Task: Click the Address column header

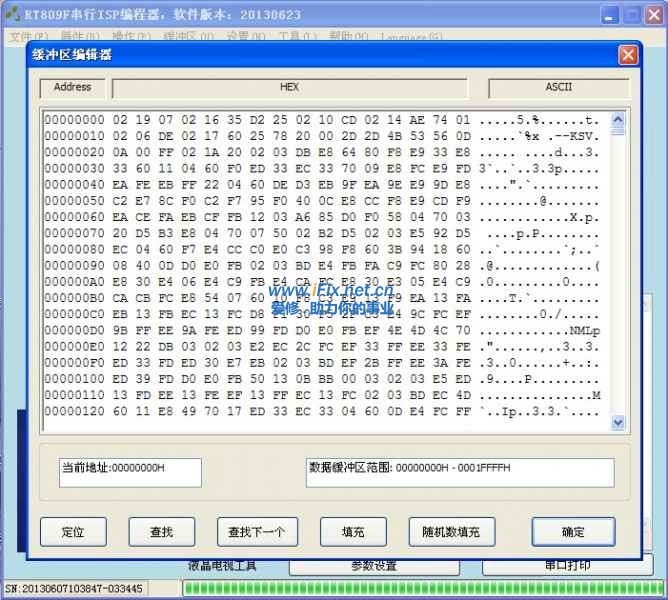Action: pos(73,88)
